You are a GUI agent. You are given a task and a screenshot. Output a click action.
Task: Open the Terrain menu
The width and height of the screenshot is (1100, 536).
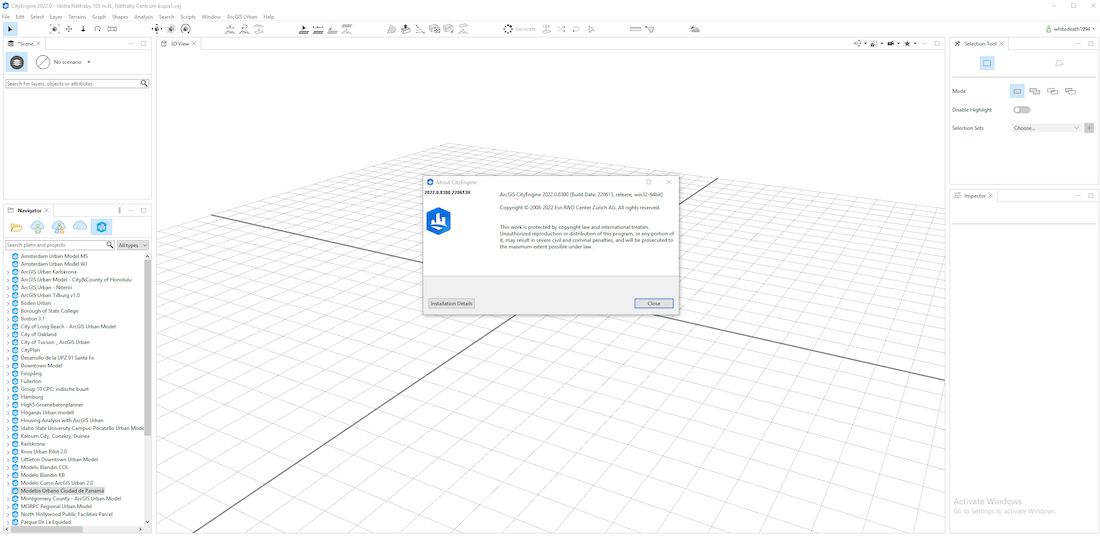tap(76, 16)
